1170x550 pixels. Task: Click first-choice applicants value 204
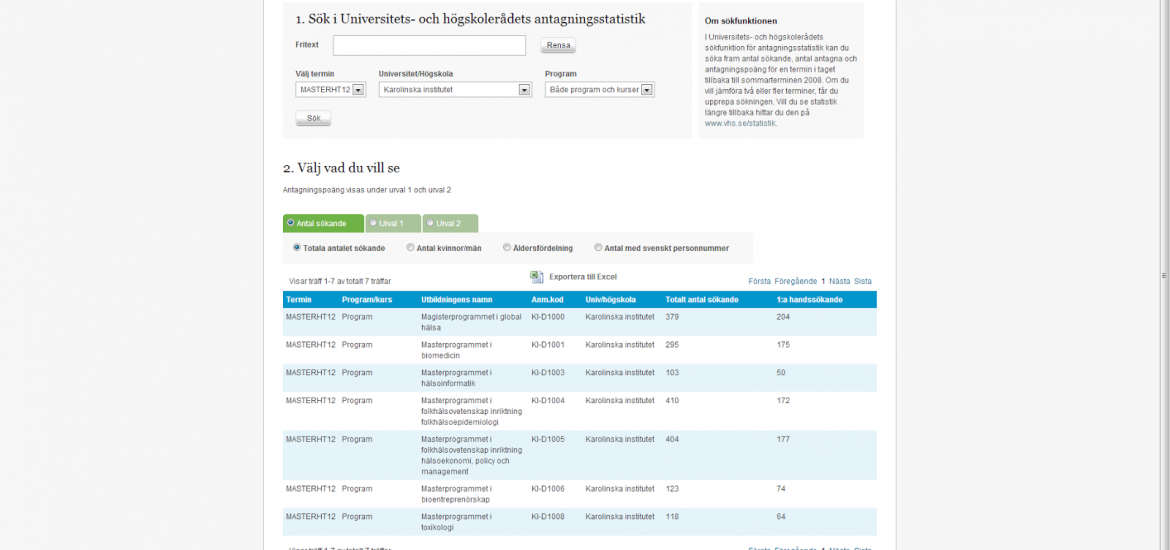(783, 317)
